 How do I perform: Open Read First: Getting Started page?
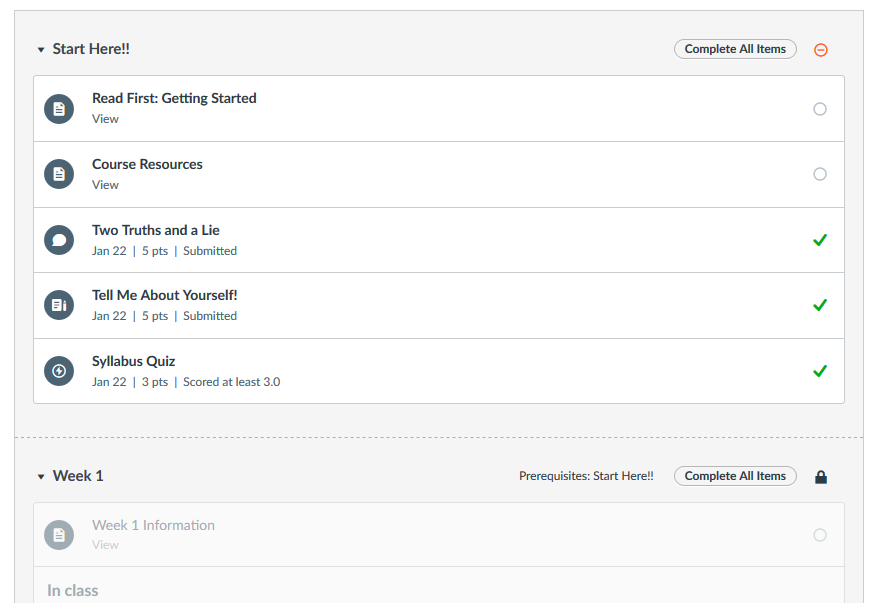174,98
